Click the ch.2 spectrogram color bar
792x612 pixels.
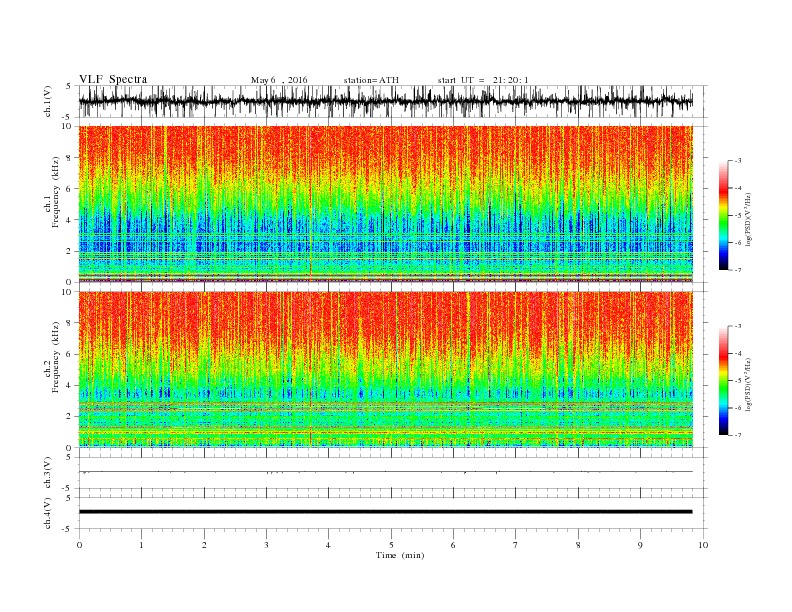coord(723,380)
